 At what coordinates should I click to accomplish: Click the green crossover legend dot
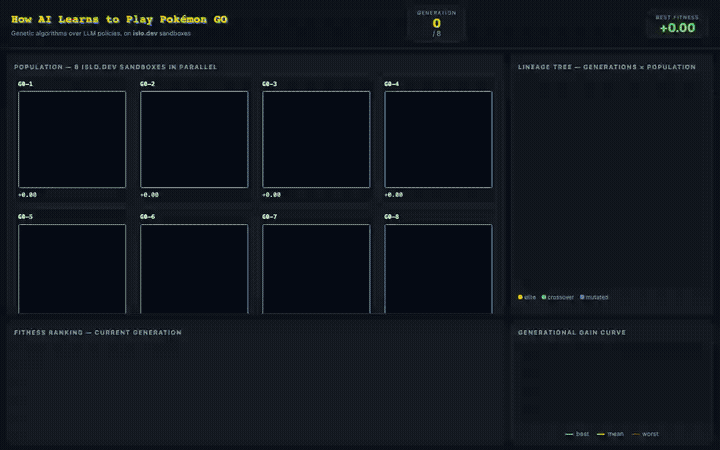tap(544, 297)
